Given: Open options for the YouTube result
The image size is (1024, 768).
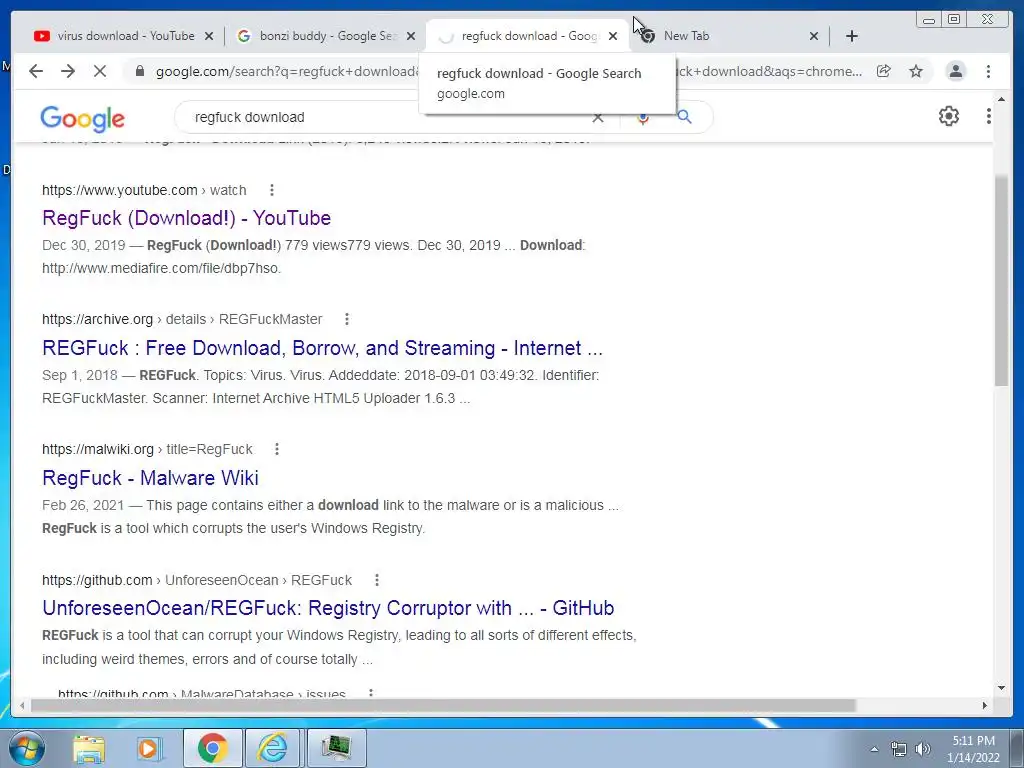Looking at the screenshot, I should coord(272,190).
